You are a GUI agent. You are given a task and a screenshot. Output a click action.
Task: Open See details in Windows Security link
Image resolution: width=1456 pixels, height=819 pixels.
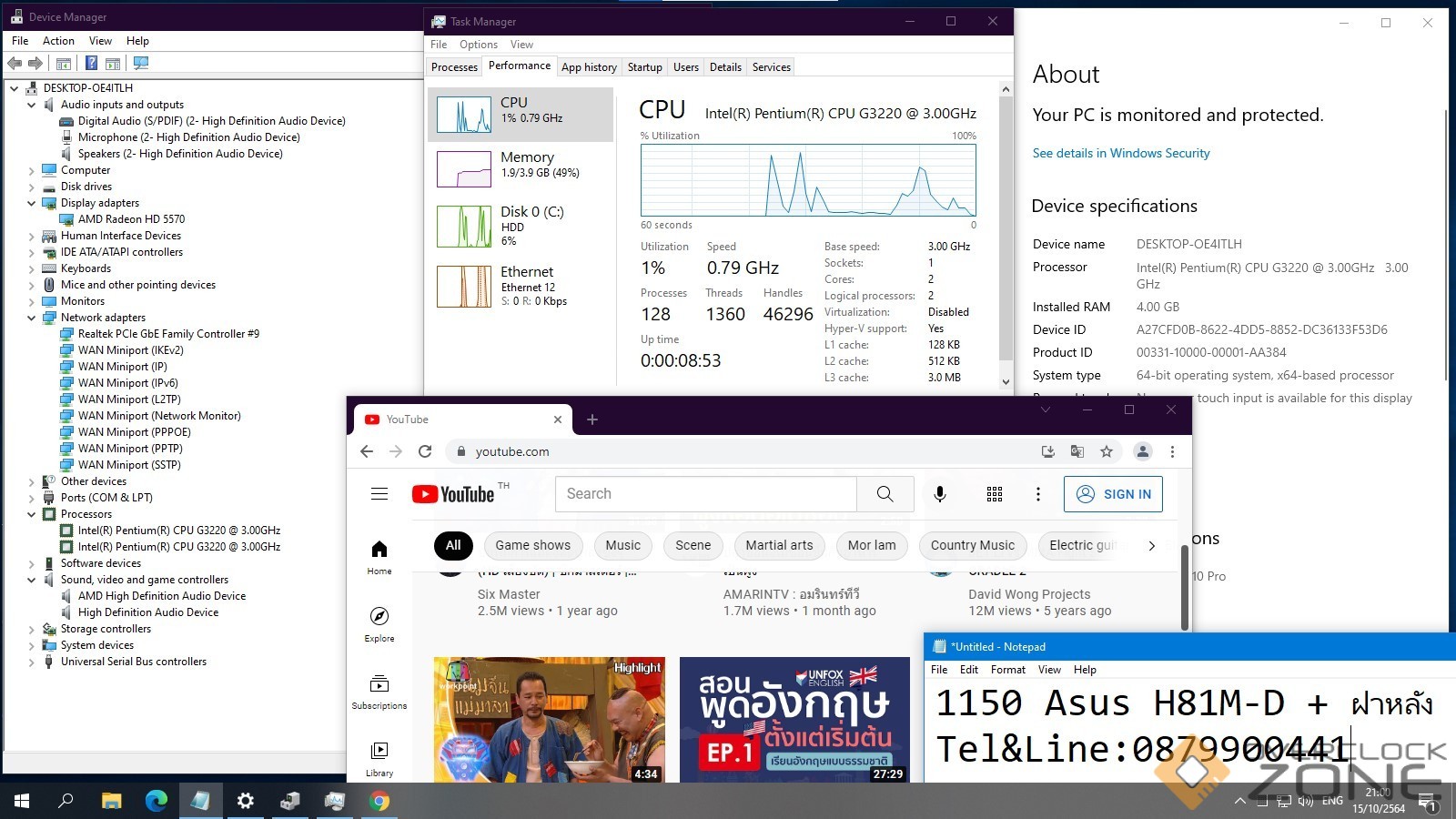[1121, 153]
